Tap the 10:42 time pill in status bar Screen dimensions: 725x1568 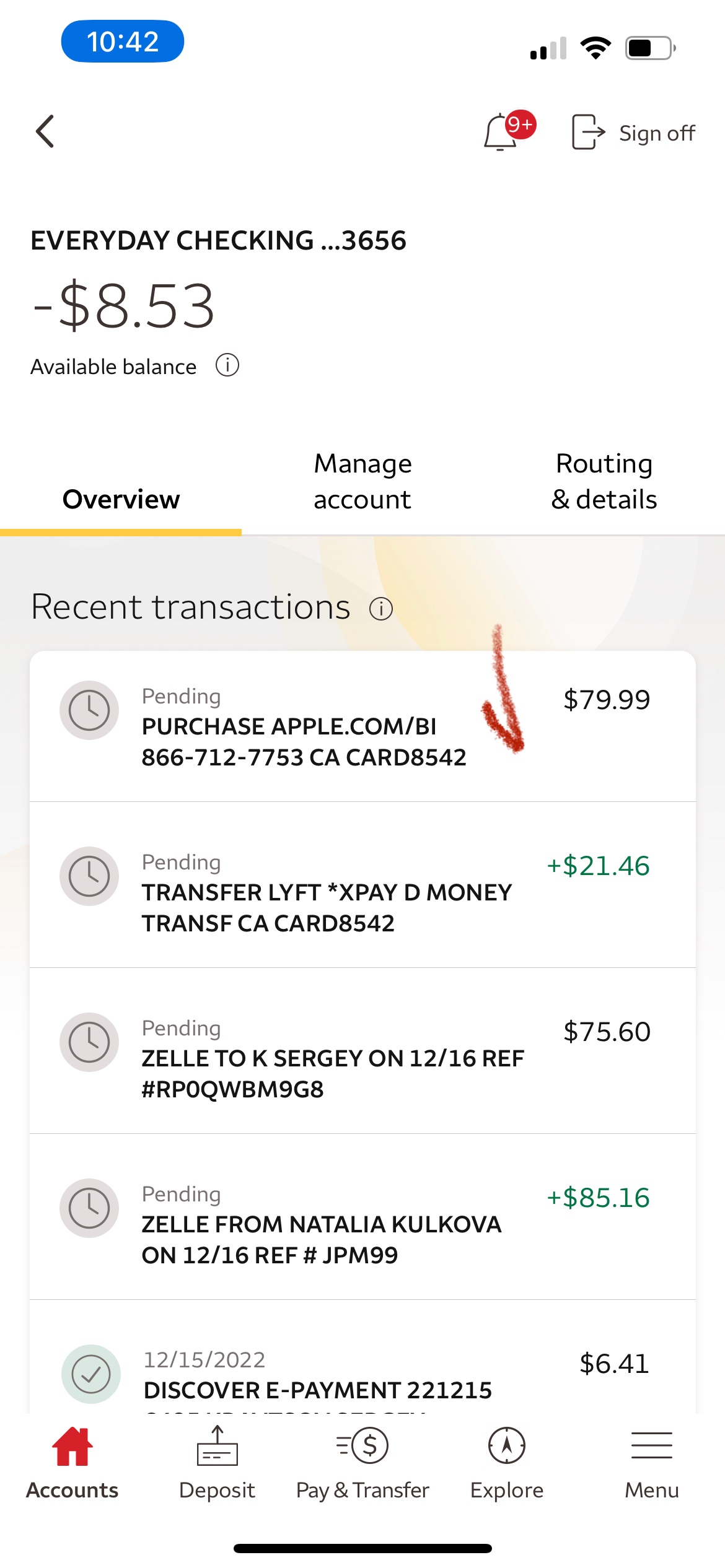[x=123, y=41]
